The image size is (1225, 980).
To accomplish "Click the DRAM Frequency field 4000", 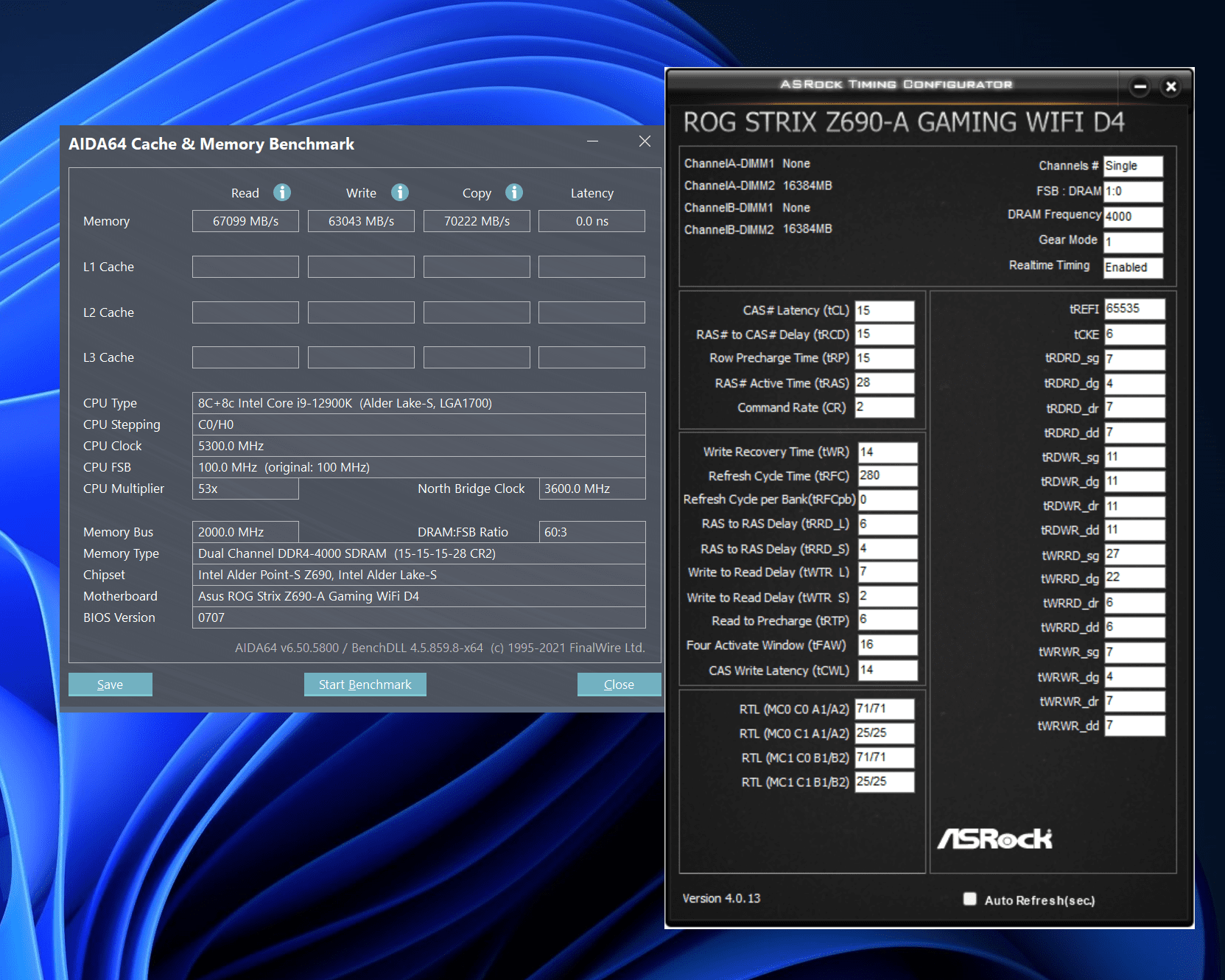I will tap(1133, 217).
